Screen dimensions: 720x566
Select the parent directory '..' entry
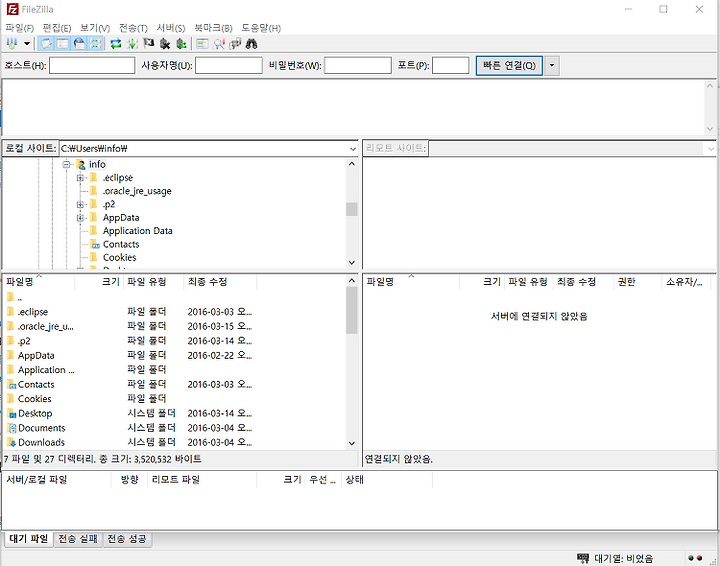tap(20, 298)
